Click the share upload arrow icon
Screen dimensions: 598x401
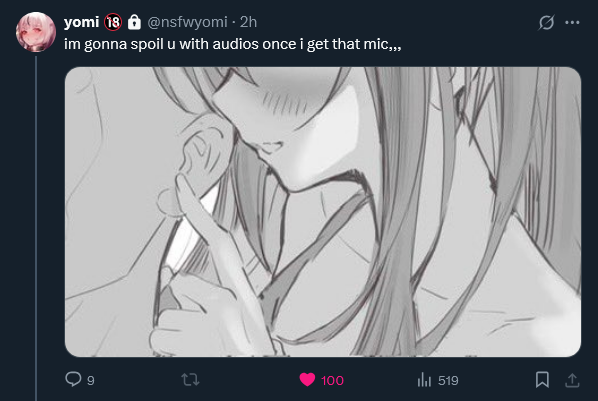(572, 380)
